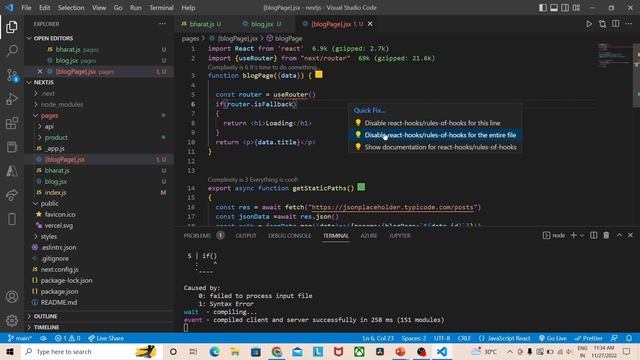
Task: Run the current file with play icon
Action: tap(589, 24)
